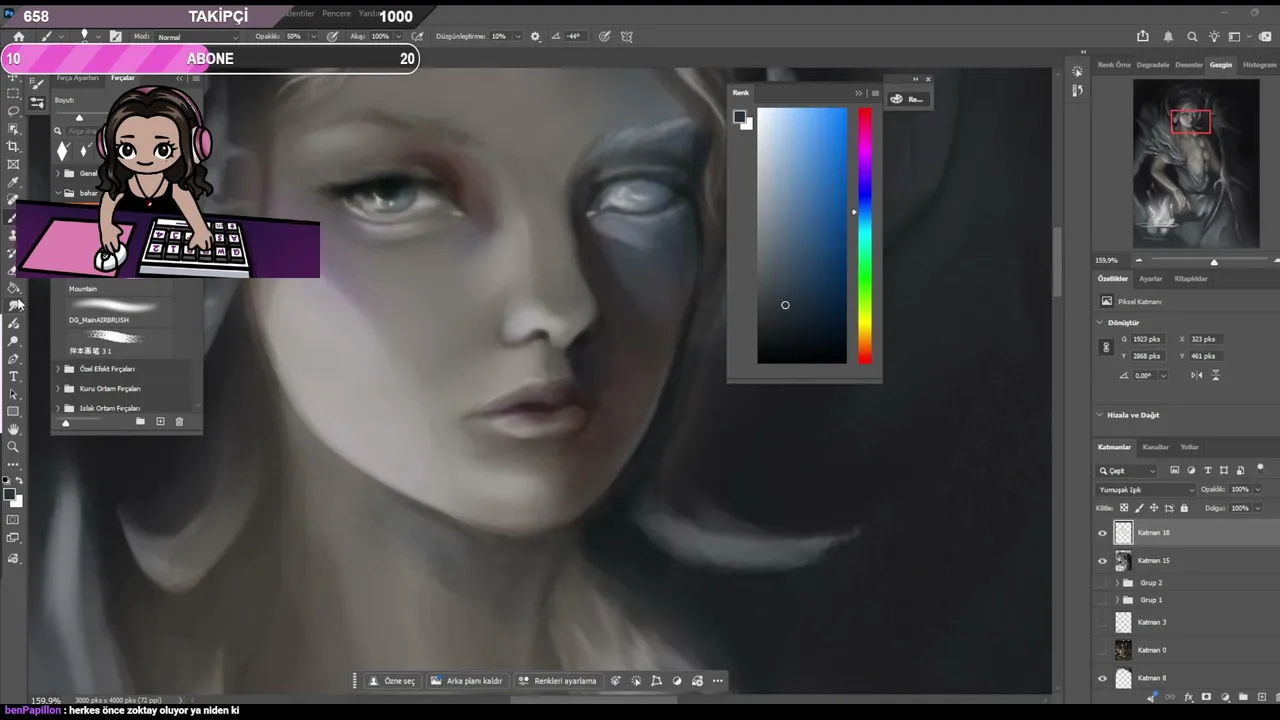The width and height of the screenshot is (1280, 720).
Task: Open the Pencere menu
Action: pyautogui.click(x=336, y=14)
